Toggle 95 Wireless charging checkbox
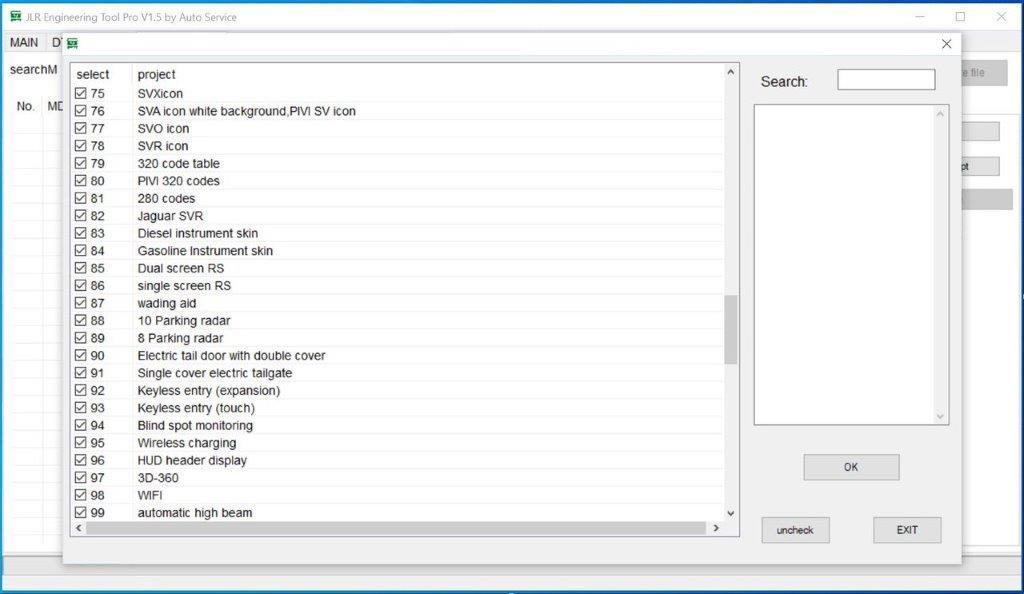This screenshot has width=1024, height=594. pos(80,443)
